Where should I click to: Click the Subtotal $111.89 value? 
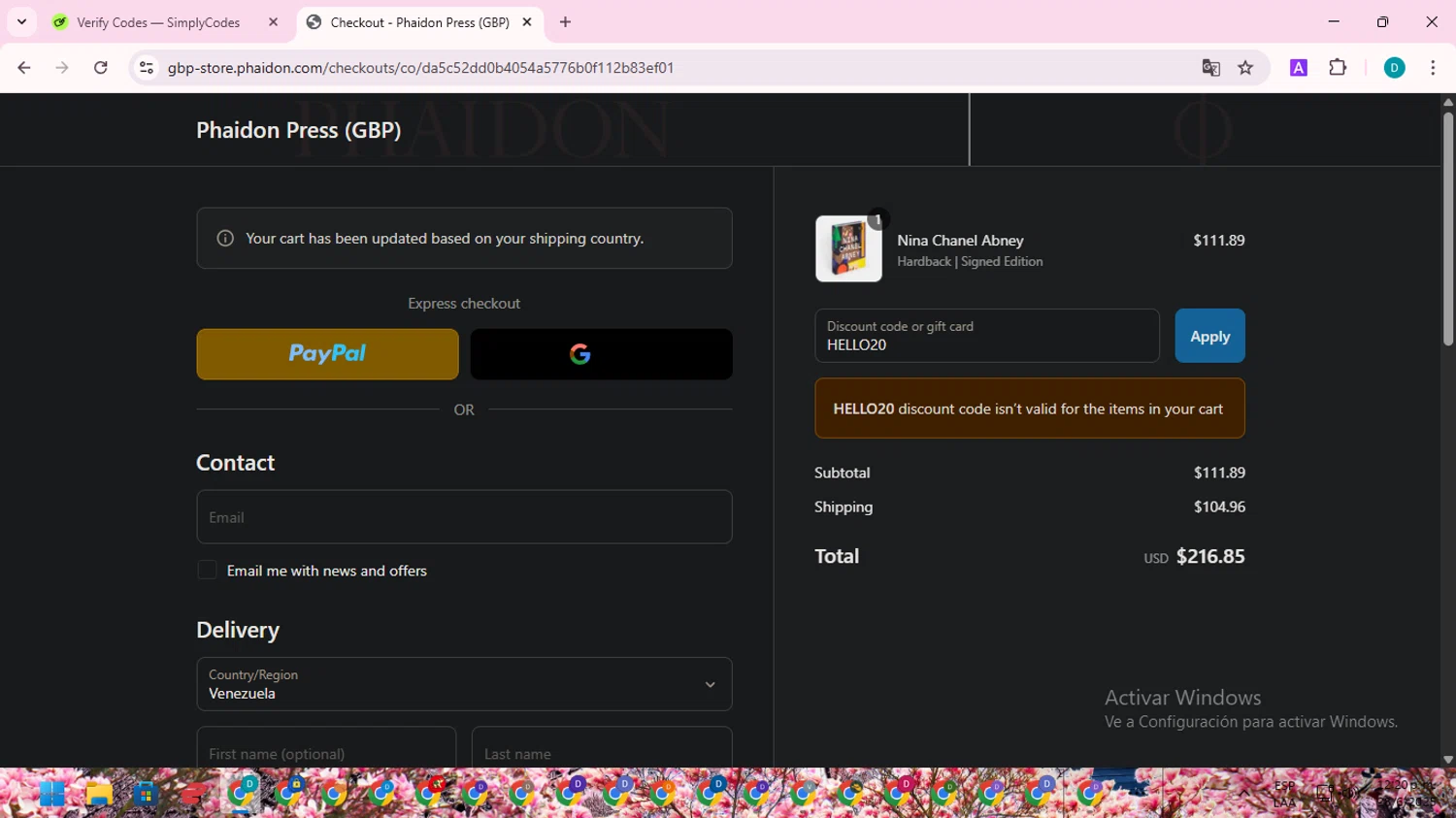1219,473
